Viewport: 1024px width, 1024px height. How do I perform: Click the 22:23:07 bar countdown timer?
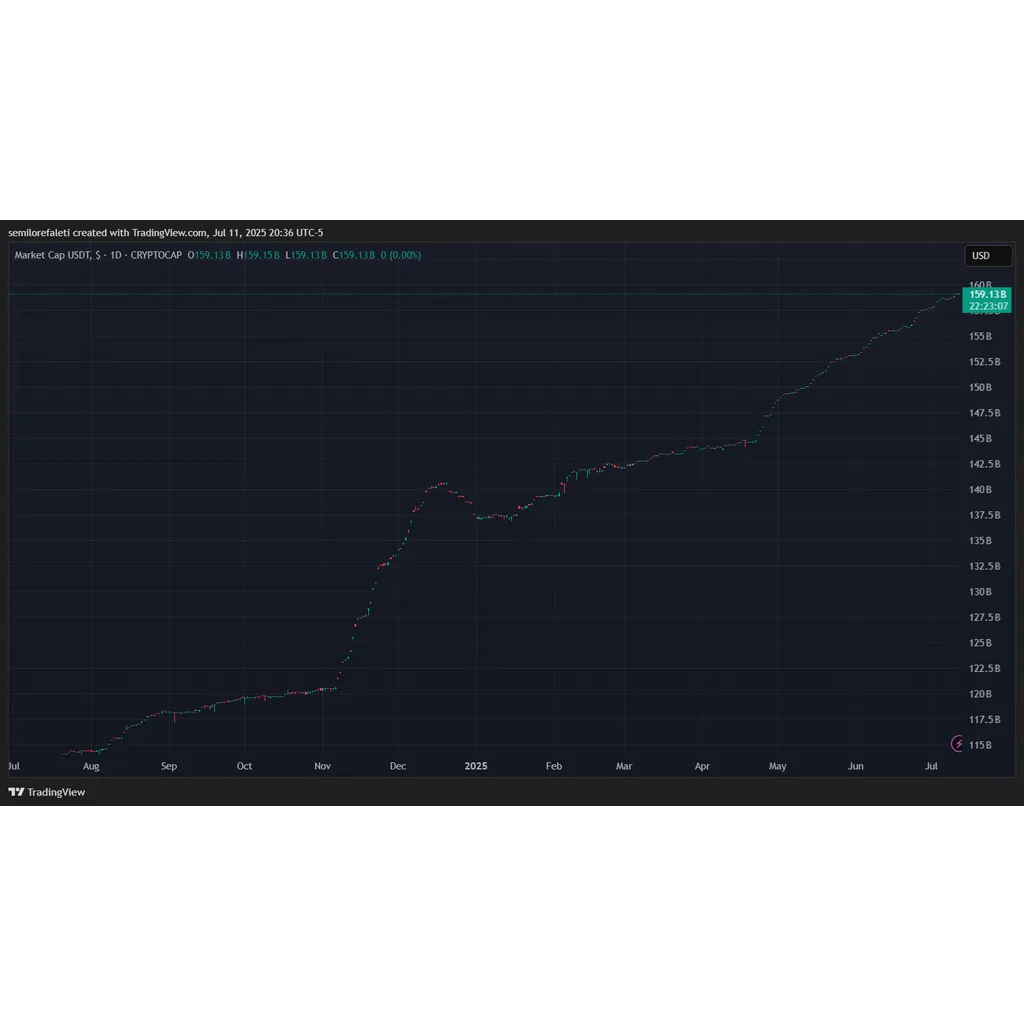coord(987,306)
